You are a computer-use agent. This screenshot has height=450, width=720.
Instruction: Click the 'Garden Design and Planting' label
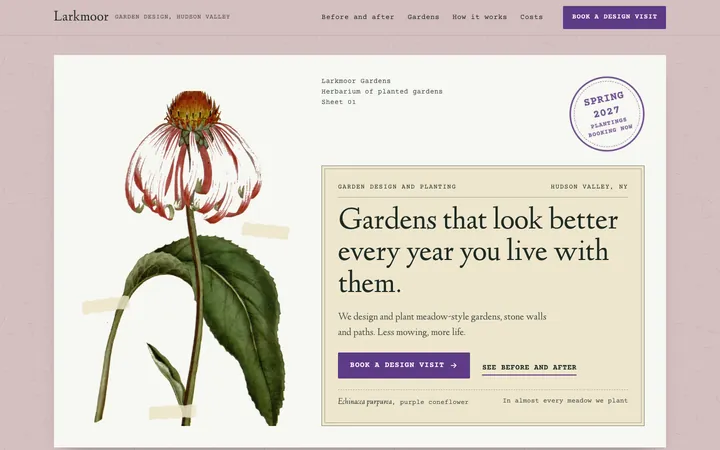[x=397, y=187]
